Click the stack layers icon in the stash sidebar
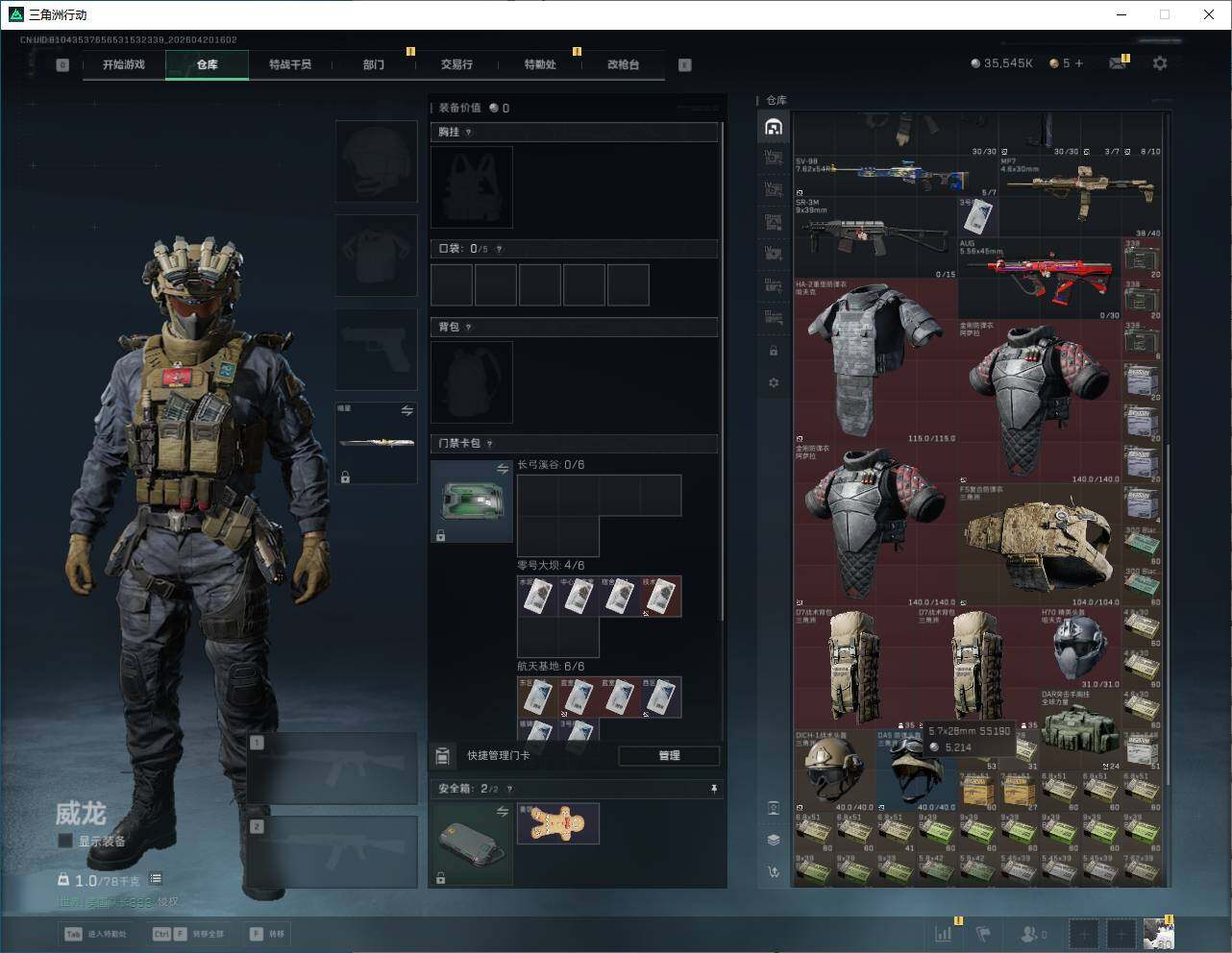The image size is (1232, 953). tap(774, 840)
